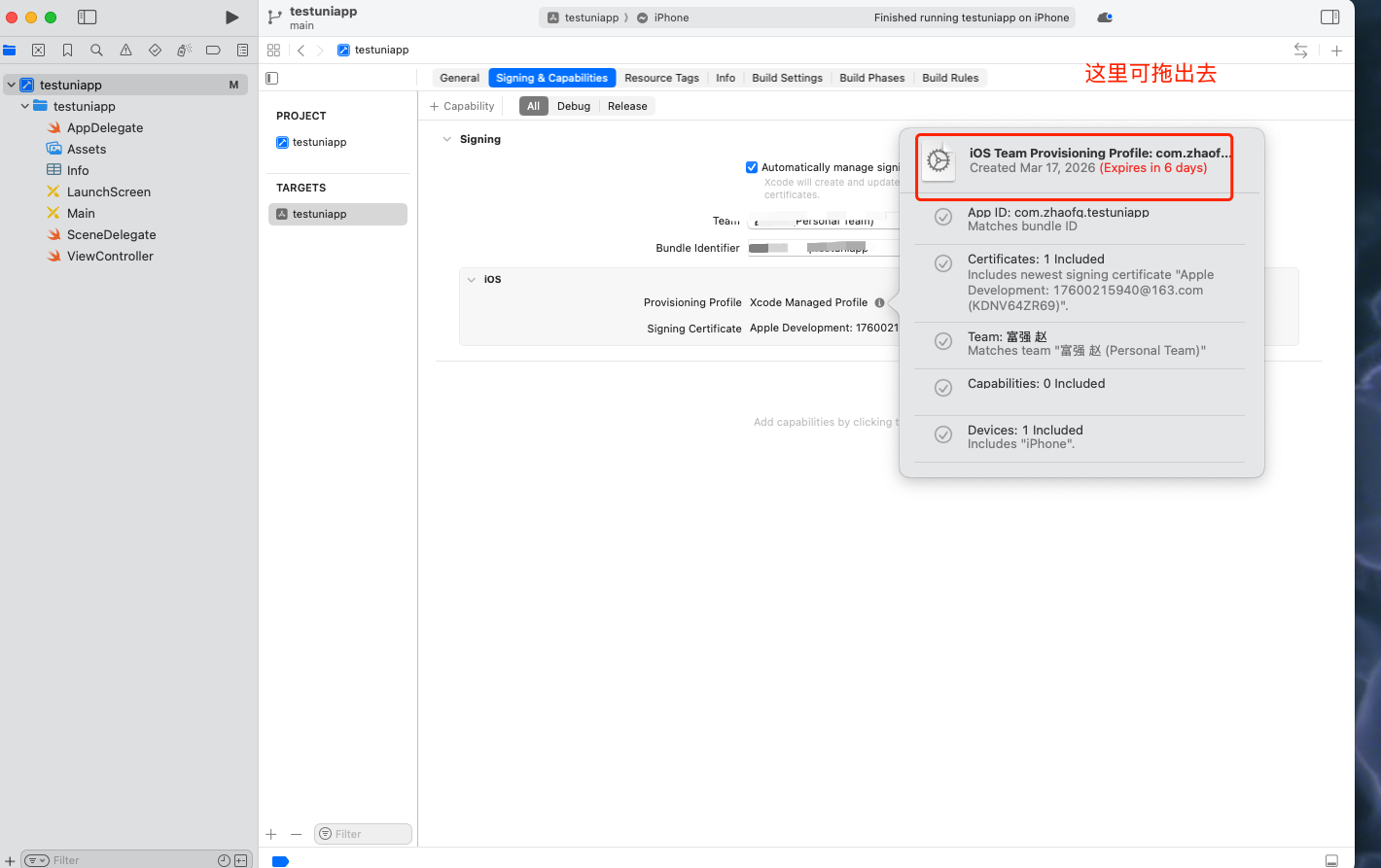Select the All configuration filter
This screenshot has height=868, width=1381.
[x=533, y=106]
